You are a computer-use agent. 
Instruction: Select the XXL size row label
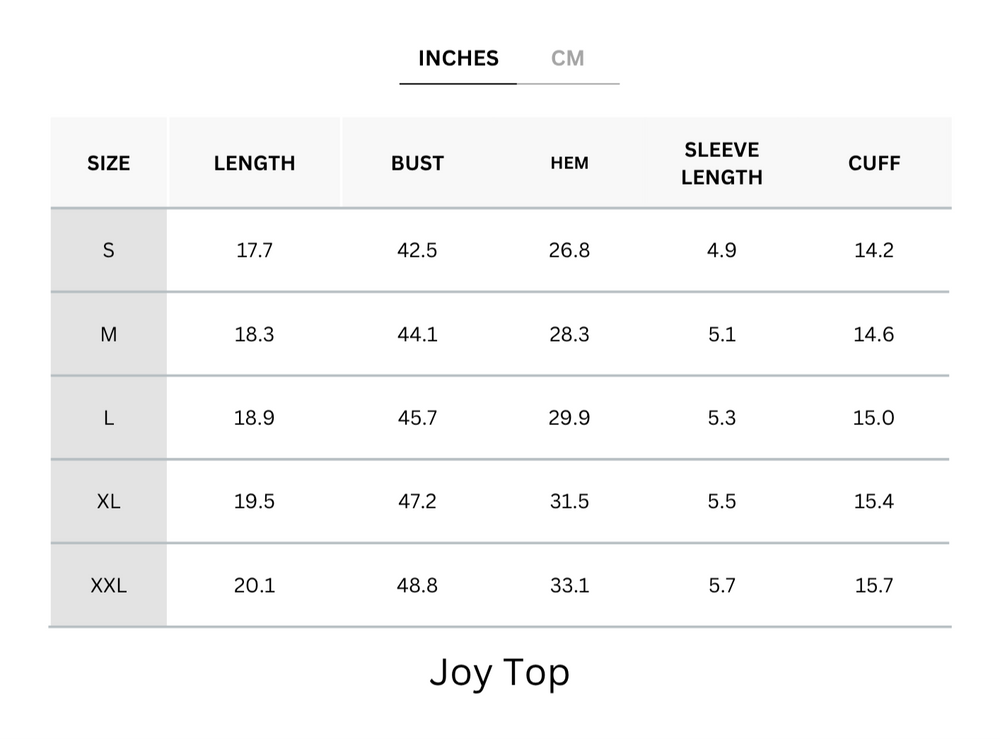(109, 585)
